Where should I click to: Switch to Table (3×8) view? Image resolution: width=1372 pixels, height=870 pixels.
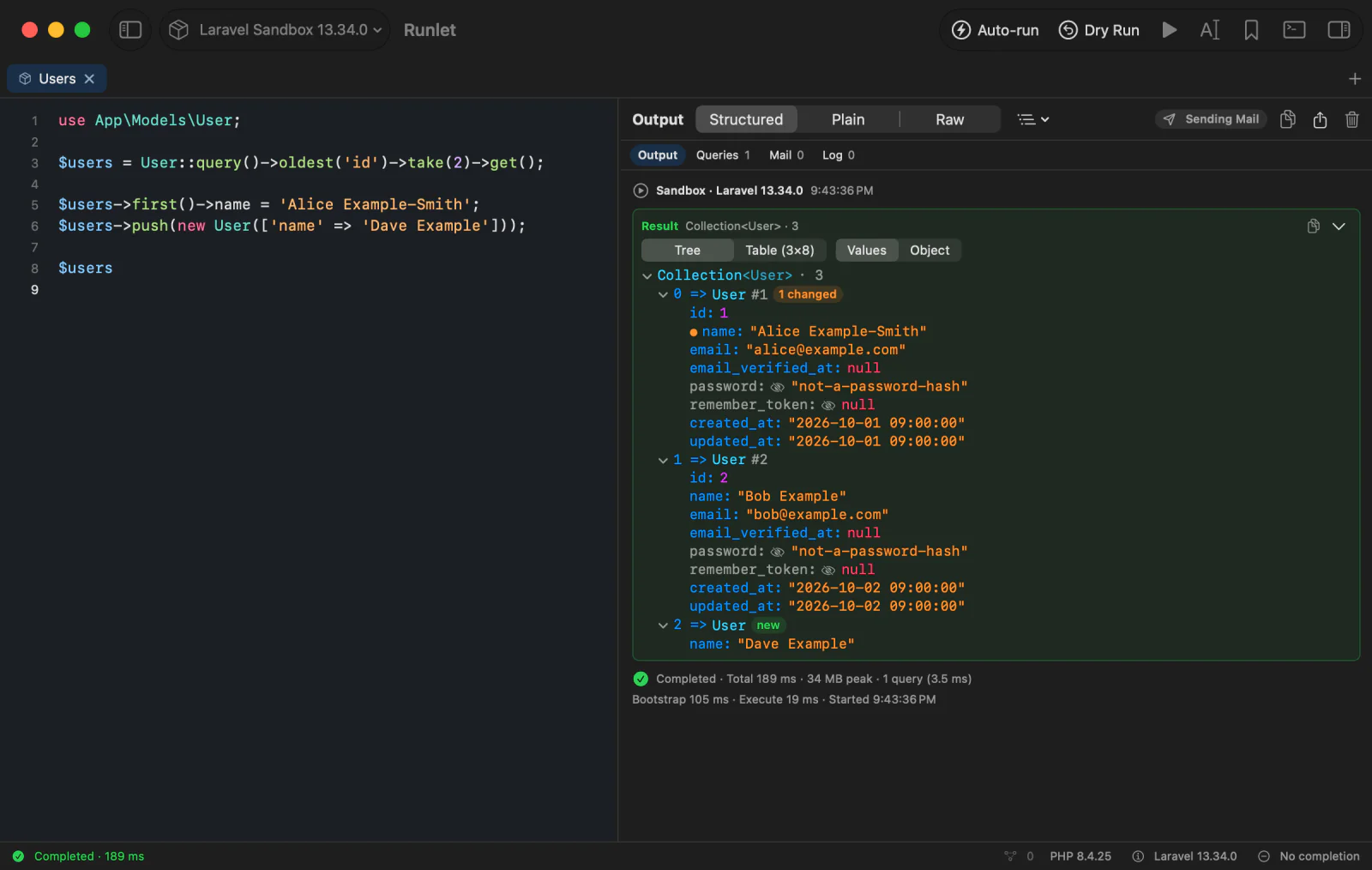click(x=779, y=251)
